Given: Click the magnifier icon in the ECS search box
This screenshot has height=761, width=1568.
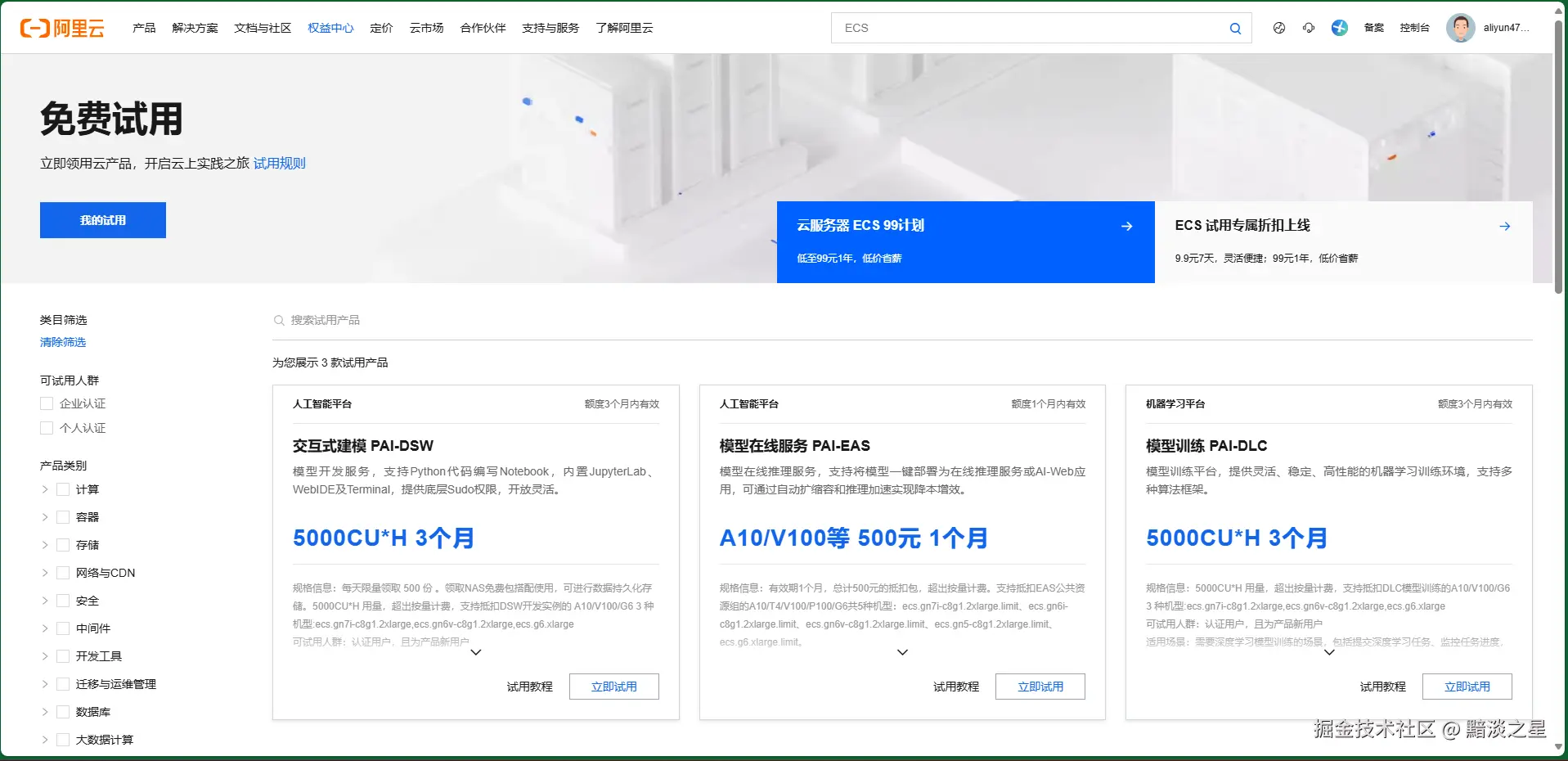Looking at the screenshot, I should tap(1235, 29).
